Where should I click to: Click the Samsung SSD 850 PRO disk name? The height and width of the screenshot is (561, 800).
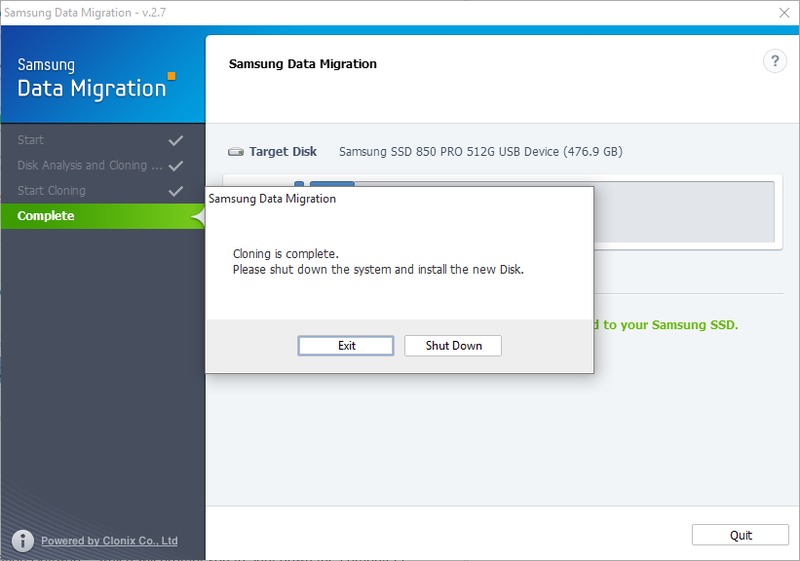(x=480, y=152)
